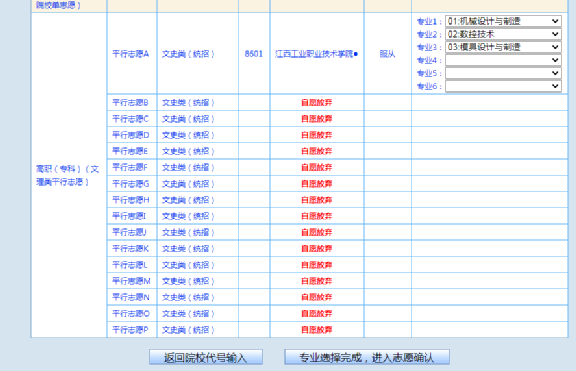Click school code 8601 cell
576x371 pixels.
point(254,54)
